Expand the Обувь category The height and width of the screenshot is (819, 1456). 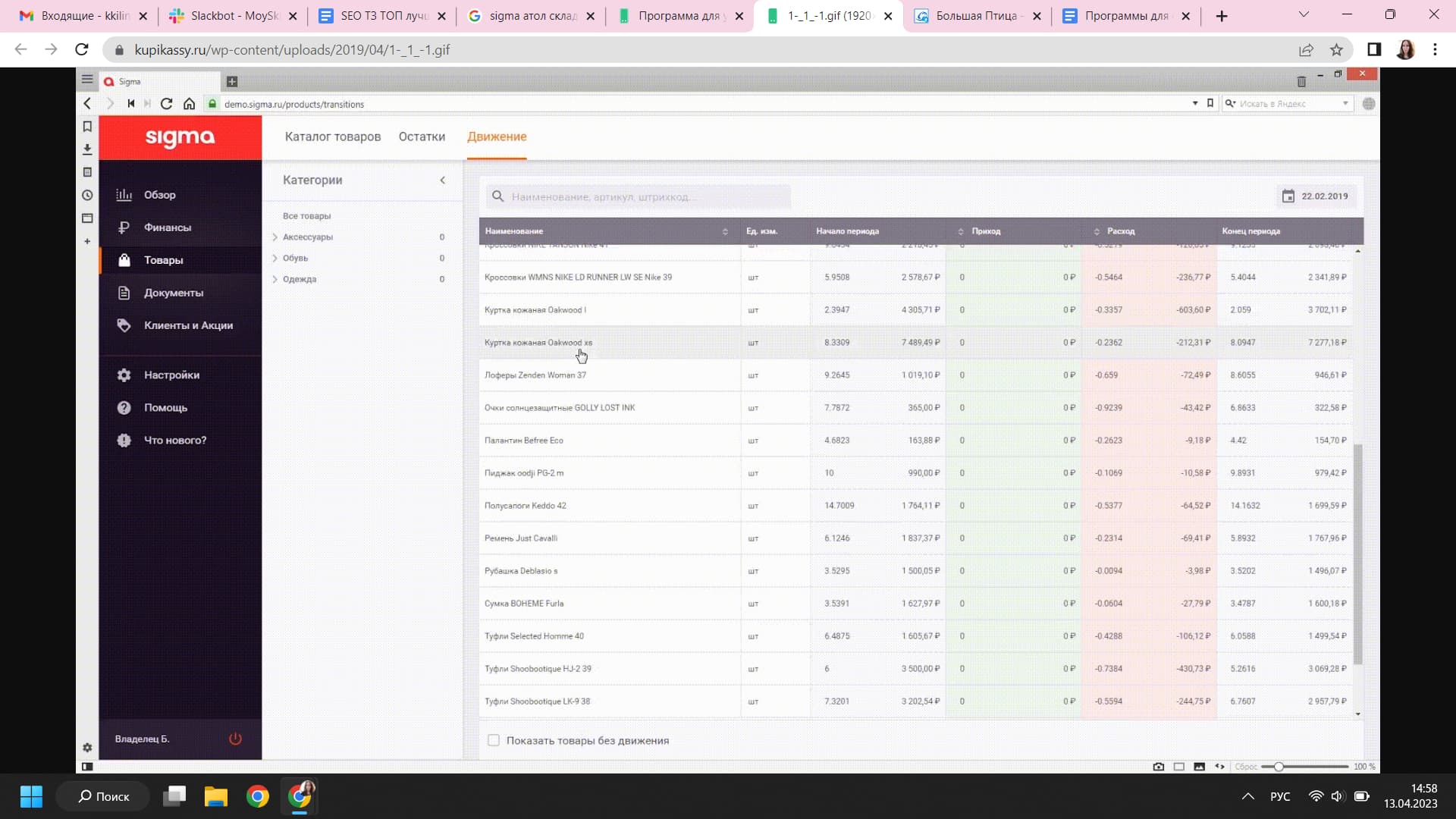(x=275, y=259)
